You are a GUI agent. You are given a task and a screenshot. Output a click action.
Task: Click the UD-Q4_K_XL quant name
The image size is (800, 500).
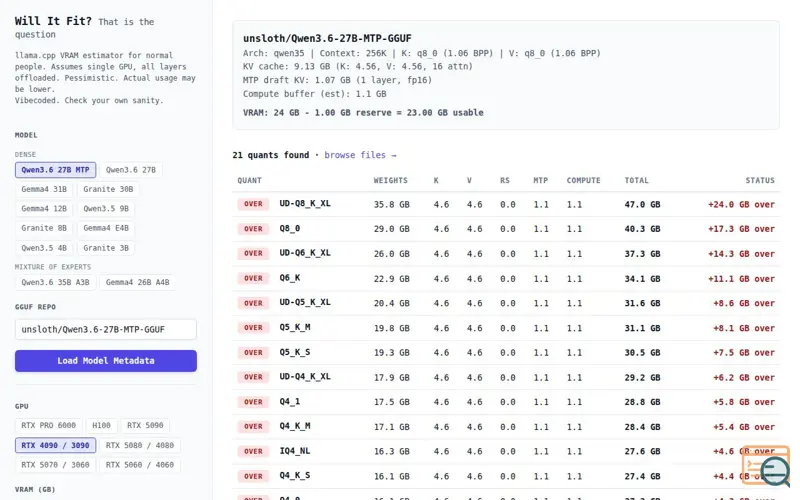[x=305, y=377]
